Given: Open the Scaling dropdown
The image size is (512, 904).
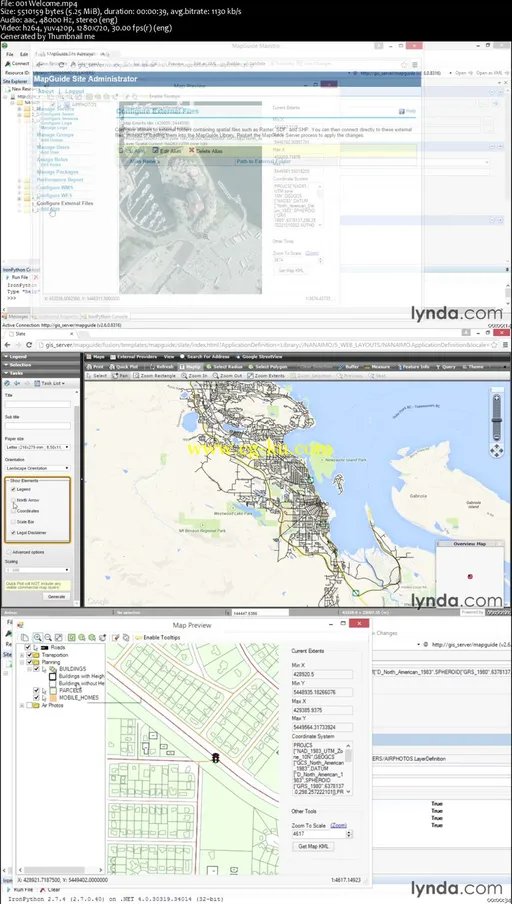Looking at the screenshot, I should pos(37,570).
